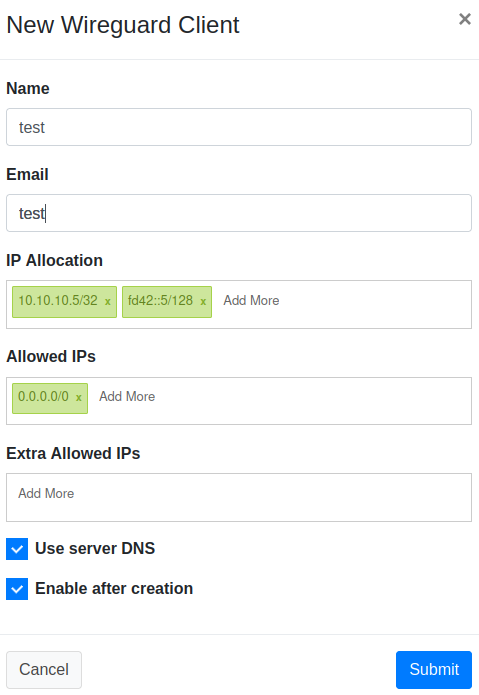Click Add More in Allowed IPs
479x695 pixels.
pos(127,396)
